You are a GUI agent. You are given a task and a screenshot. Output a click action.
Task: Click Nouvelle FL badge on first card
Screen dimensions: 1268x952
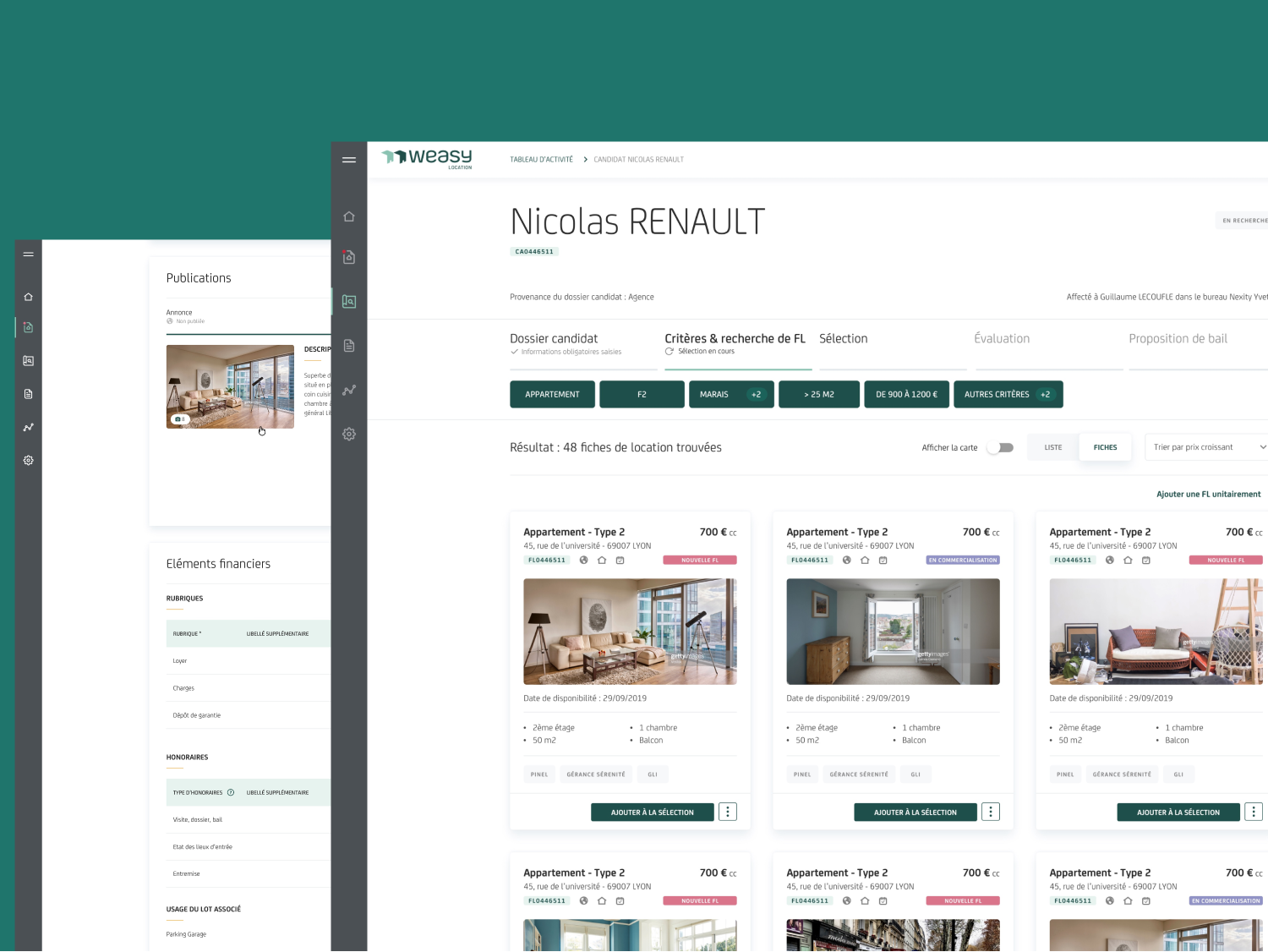point(700,560)
